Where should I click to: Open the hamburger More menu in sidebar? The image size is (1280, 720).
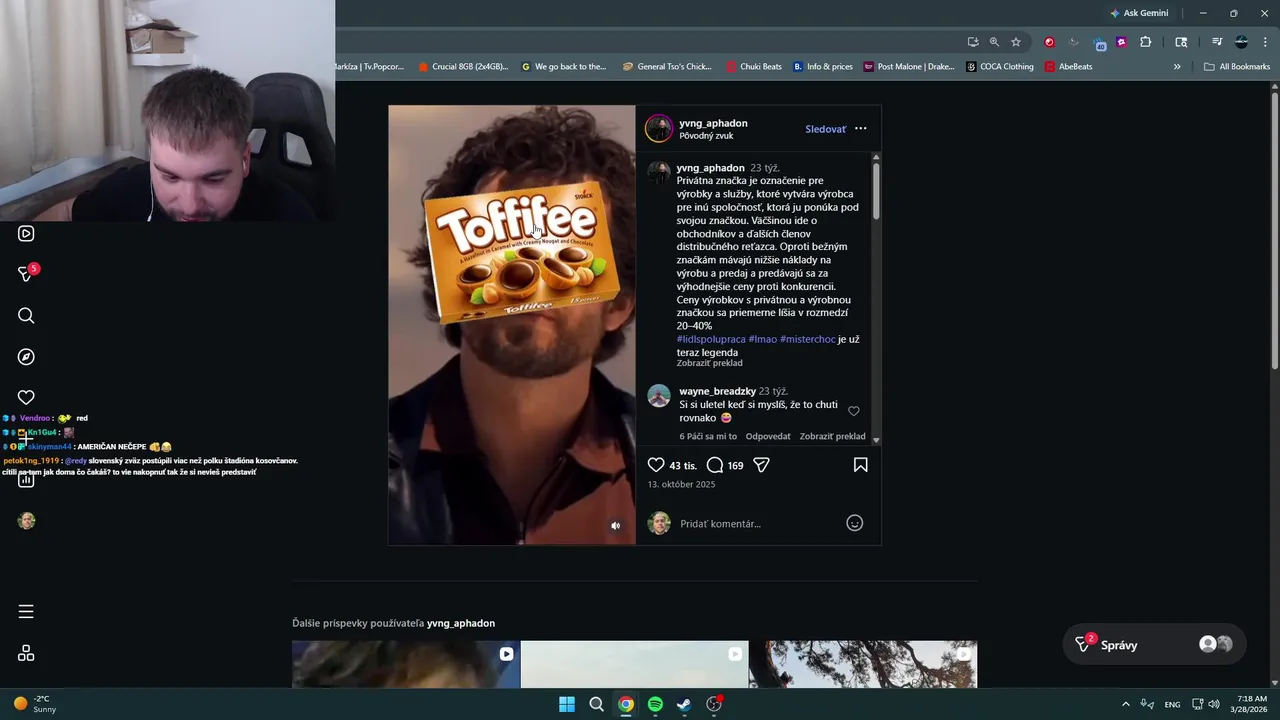(26, 611)
